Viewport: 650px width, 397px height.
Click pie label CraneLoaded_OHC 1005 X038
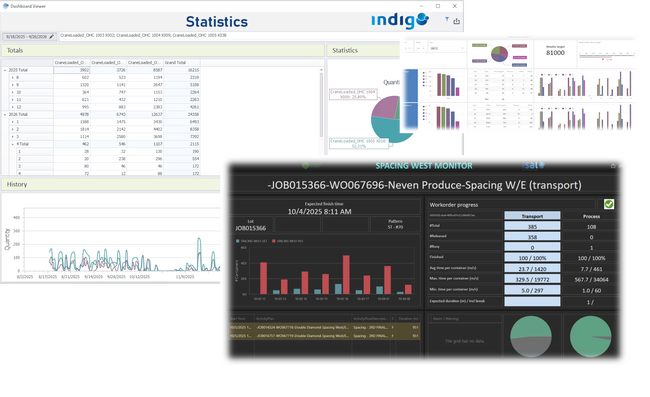(359, 143)
